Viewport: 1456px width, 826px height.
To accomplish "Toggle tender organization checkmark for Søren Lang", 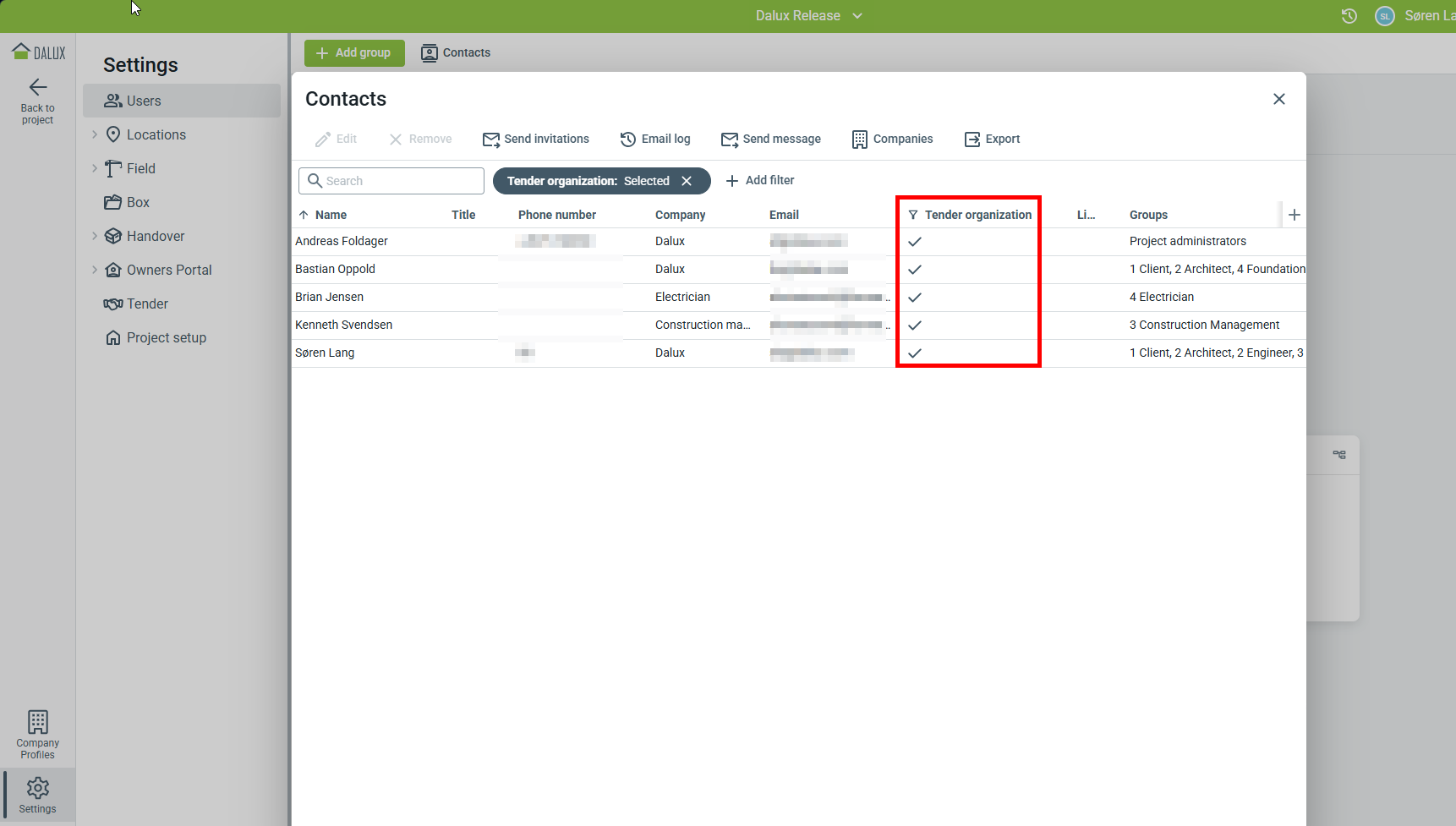I will point(915,353).
